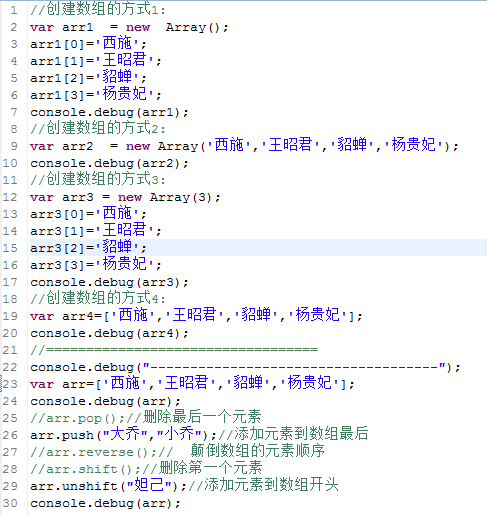487x516 pixels.
Task: Click arr.push("大乔","小乔") call
Action: coord(123,435)
